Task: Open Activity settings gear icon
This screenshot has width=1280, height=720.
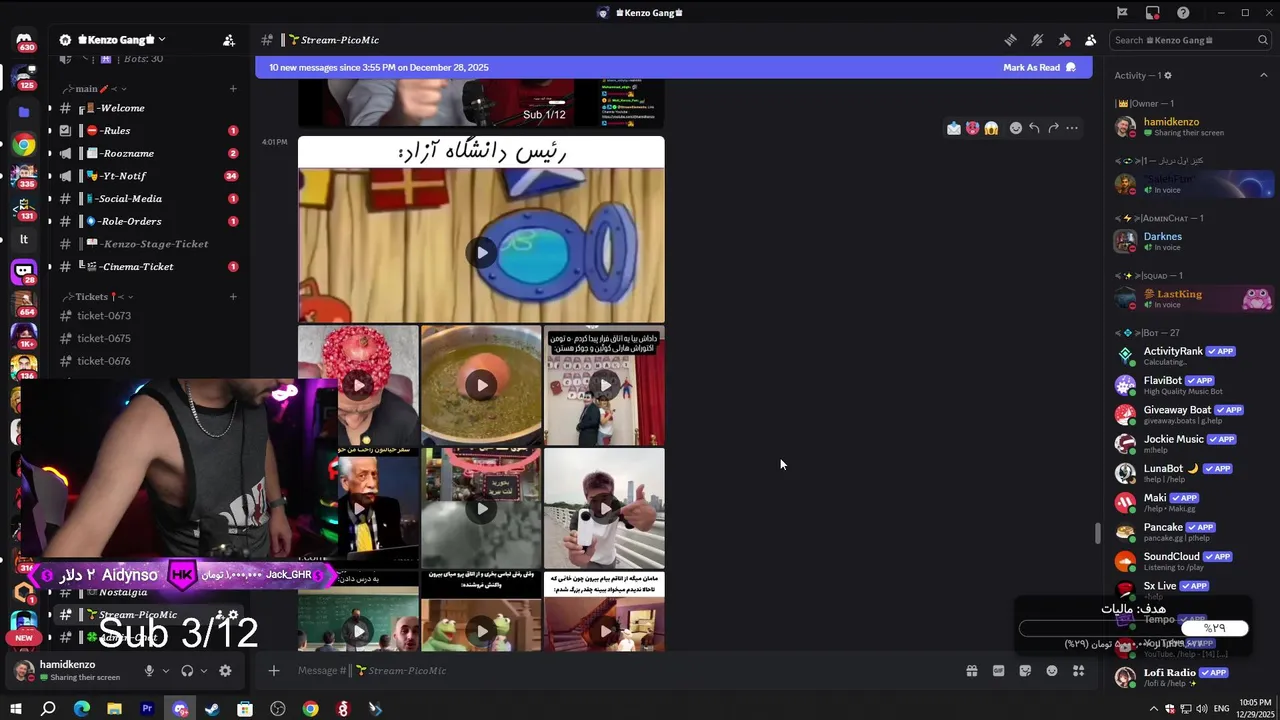Action: 1167,75
